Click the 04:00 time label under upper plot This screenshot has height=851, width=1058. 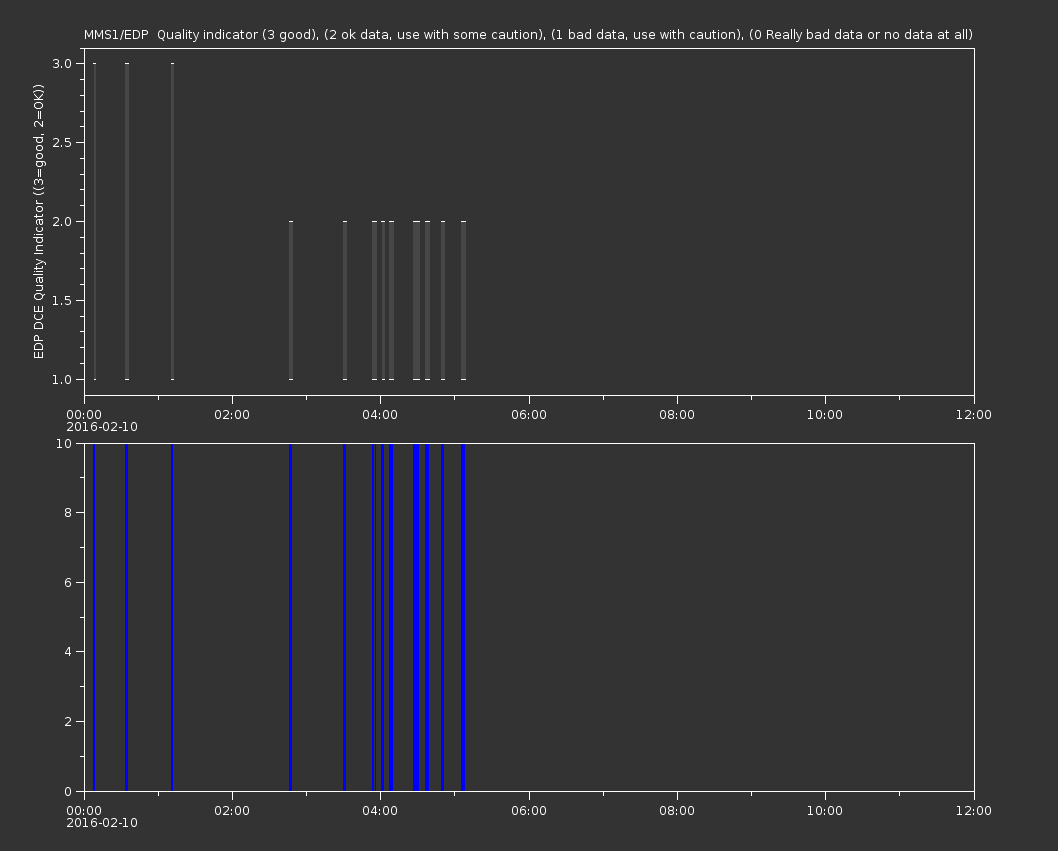[380, 414]
